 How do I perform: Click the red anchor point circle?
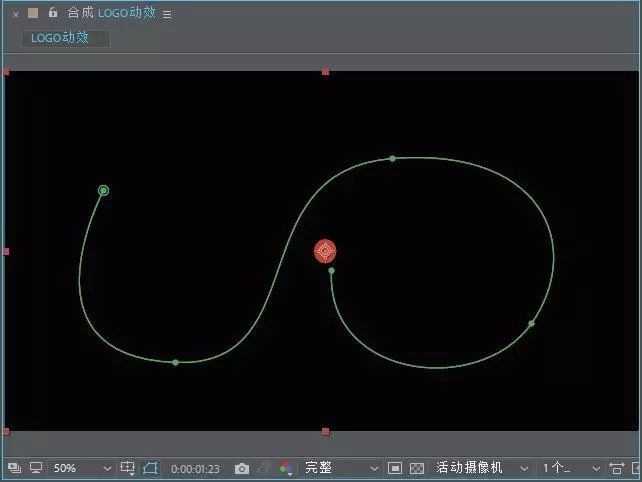325,251
